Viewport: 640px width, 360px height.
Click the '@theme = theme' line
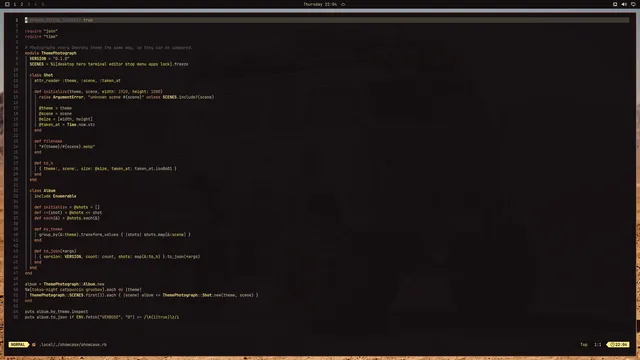55,108
